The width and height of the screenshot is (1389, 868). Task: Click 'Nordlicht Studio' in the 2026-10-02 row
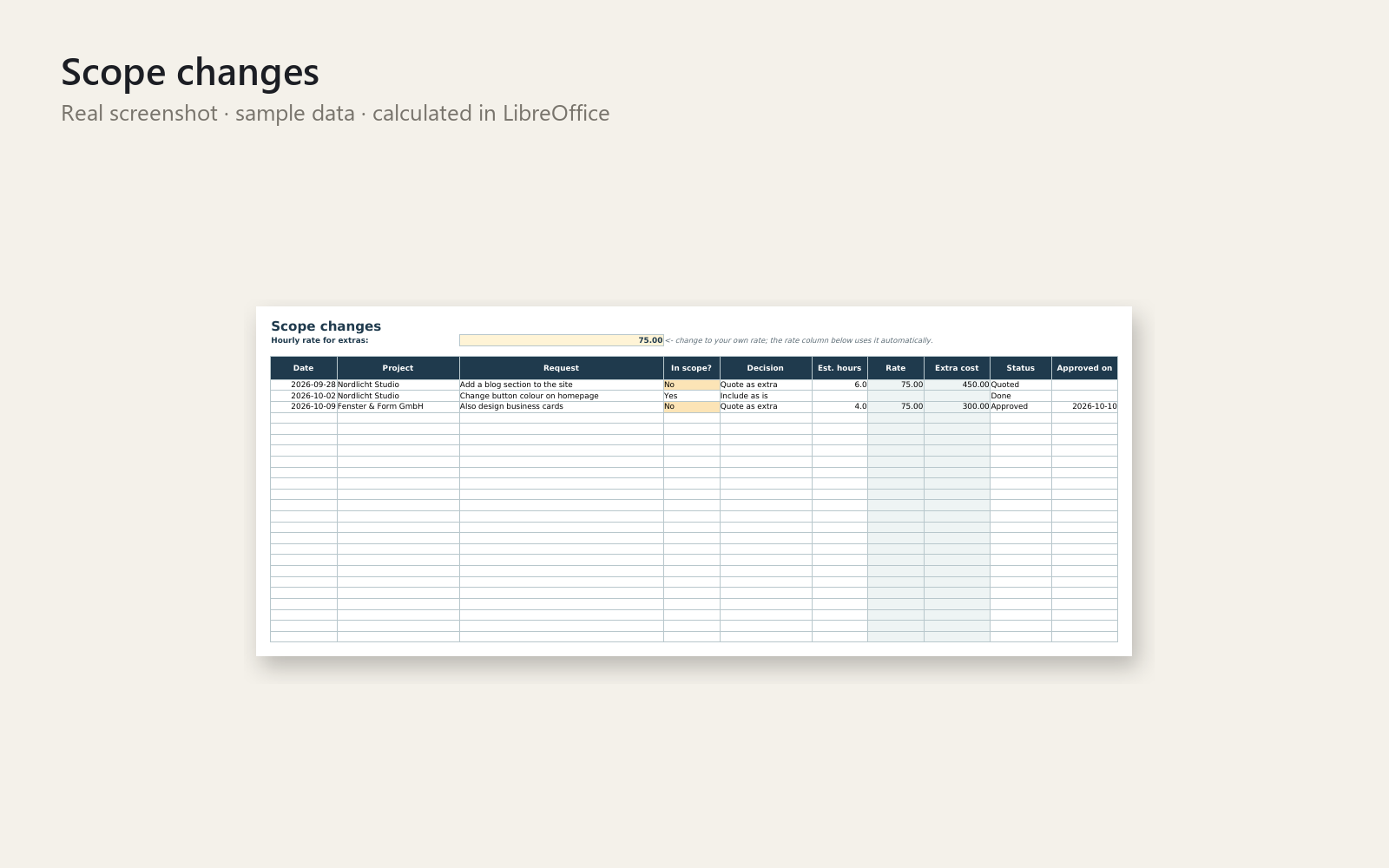tap(398, 396)
